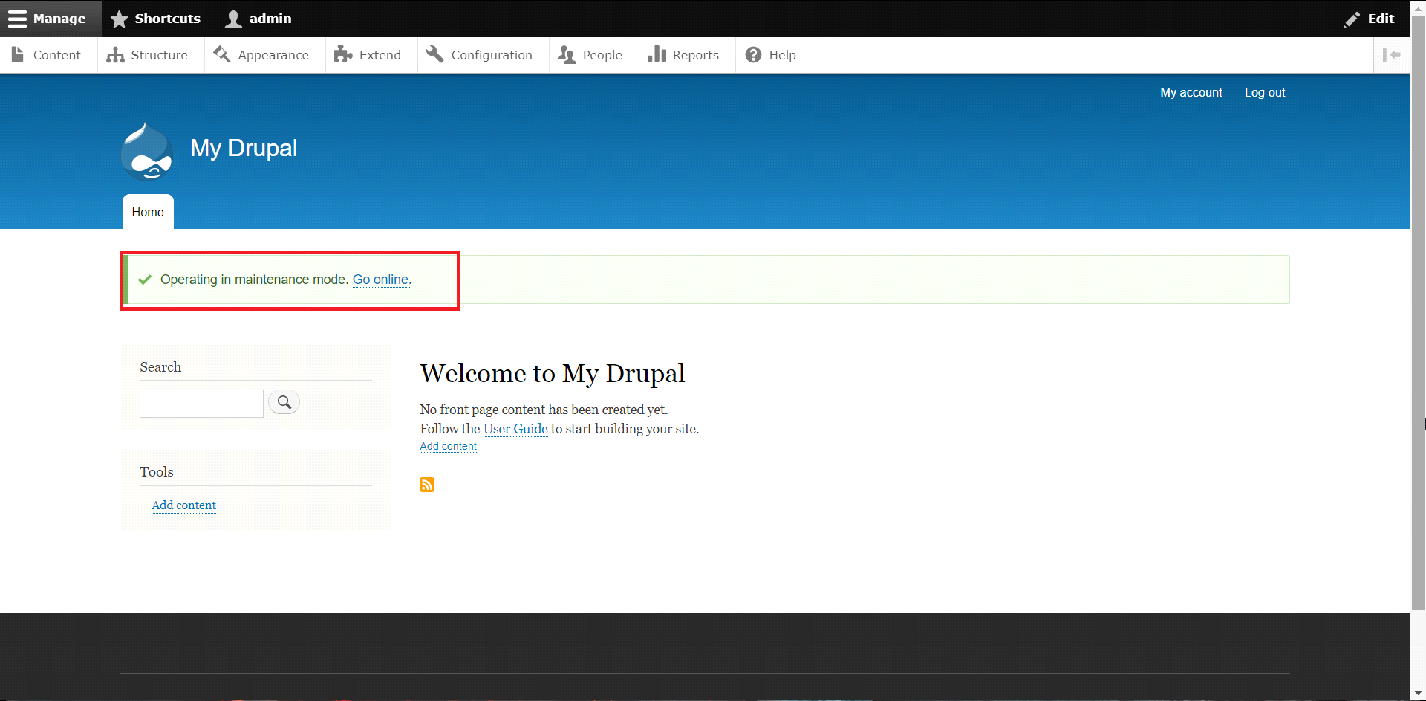Open the Appearance menu
The height and width of the screenshot is (701, 1426).
point(262,55)
